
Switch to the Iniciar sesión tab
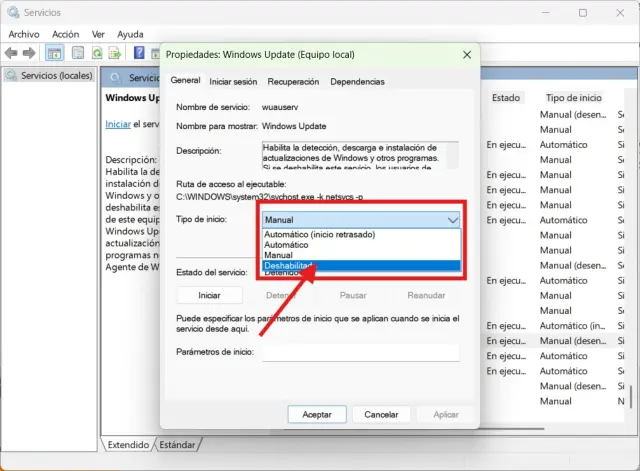(x=233, y=81)
